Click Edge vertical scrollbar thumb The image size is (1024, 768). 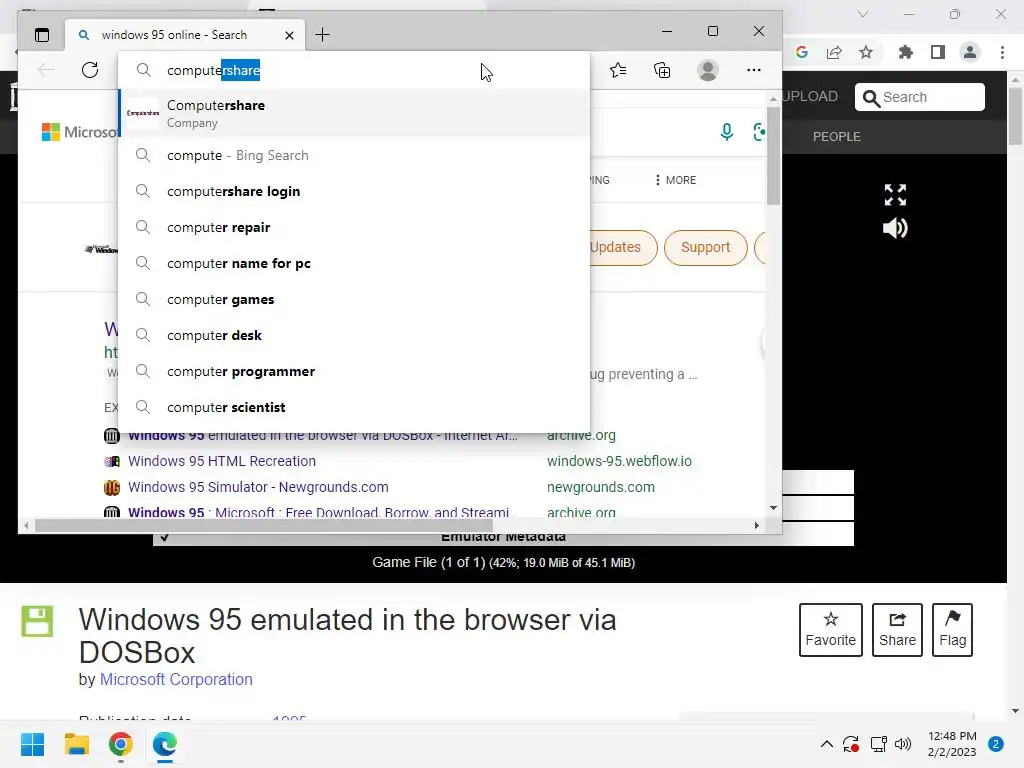pos(773,155)
